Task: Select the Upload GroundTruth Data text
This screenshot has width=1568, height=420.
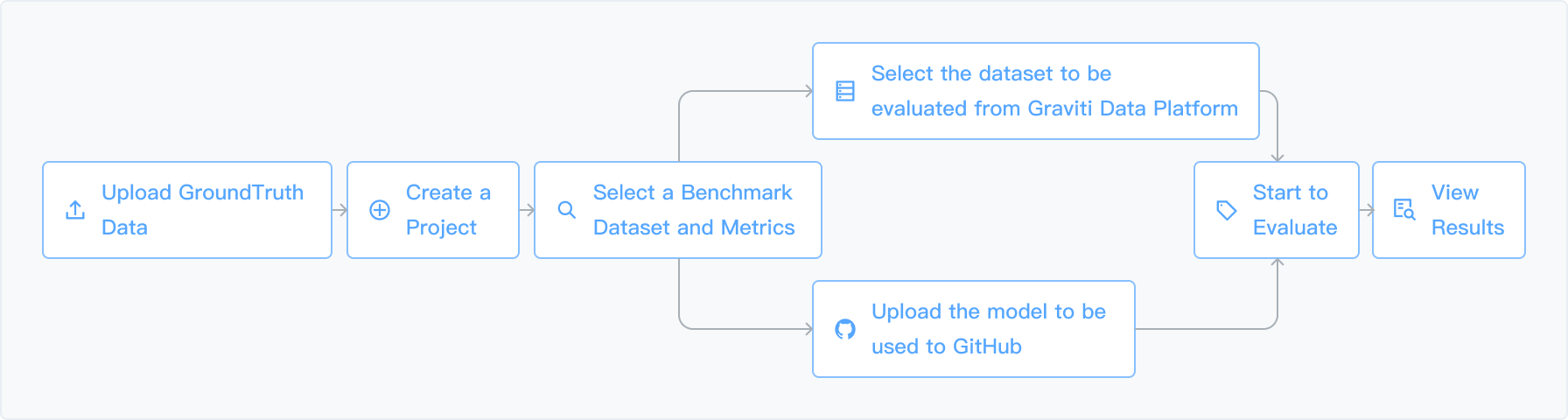Action: pos(202,210)
